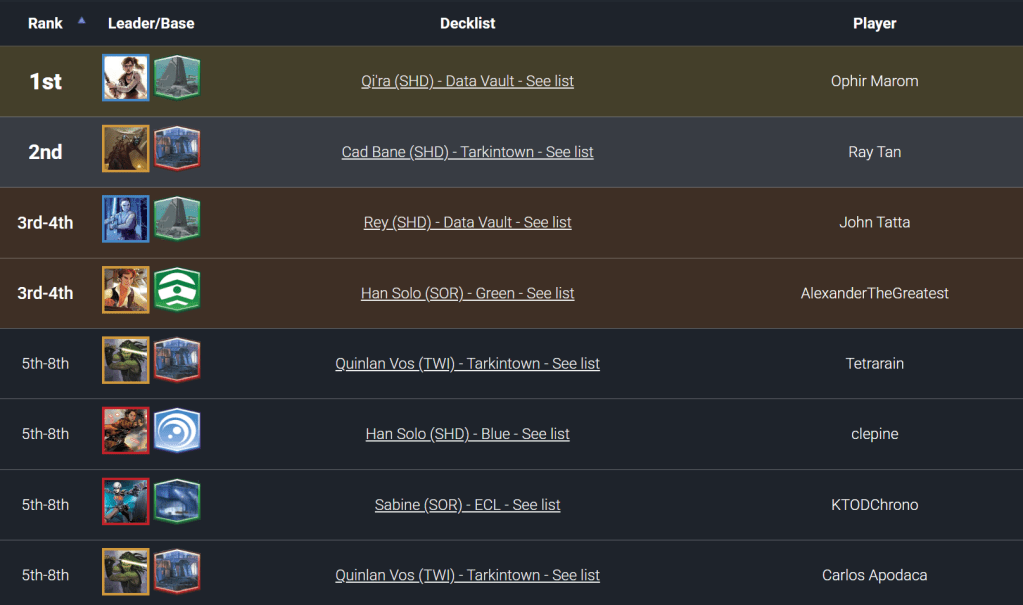Image resolution: width=1023 pixels, height=605 pixels.
Task: Click the Tarkintown base icon in Carlos Apodaca's row
Action: (x=177, y=572)
